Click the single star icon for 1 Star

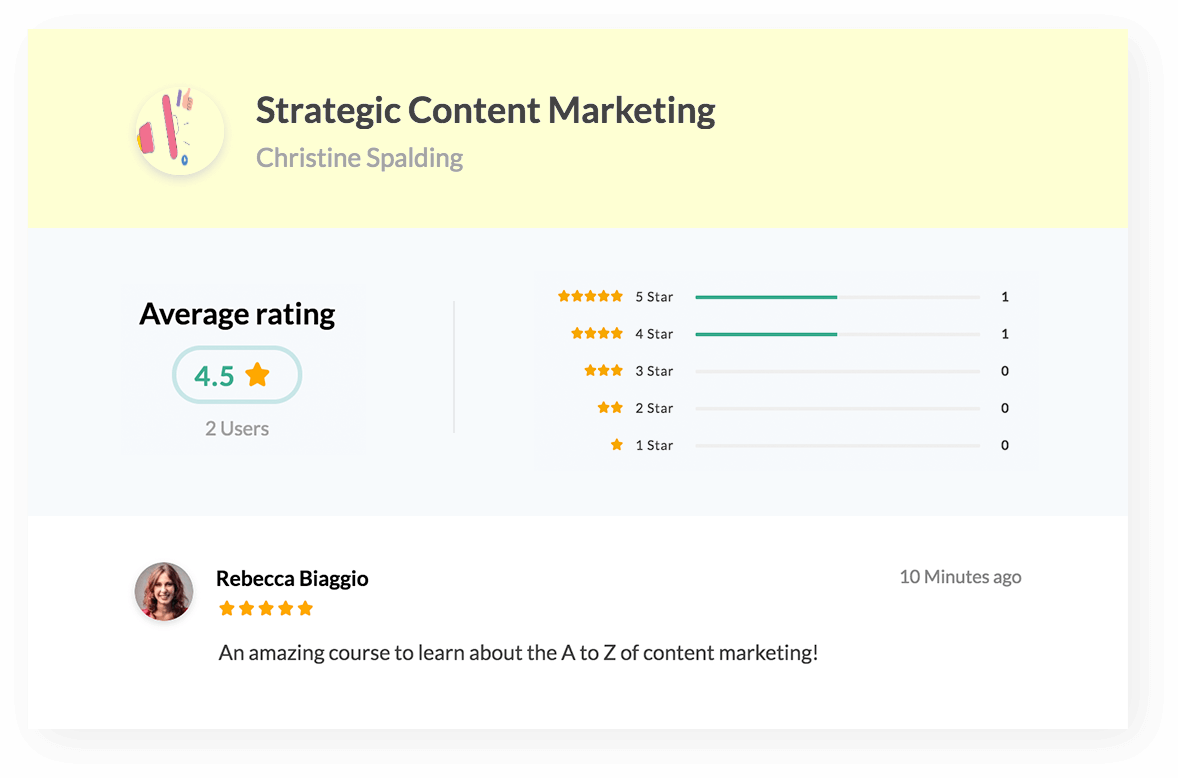pyautogui.click(x=617, y=445)
